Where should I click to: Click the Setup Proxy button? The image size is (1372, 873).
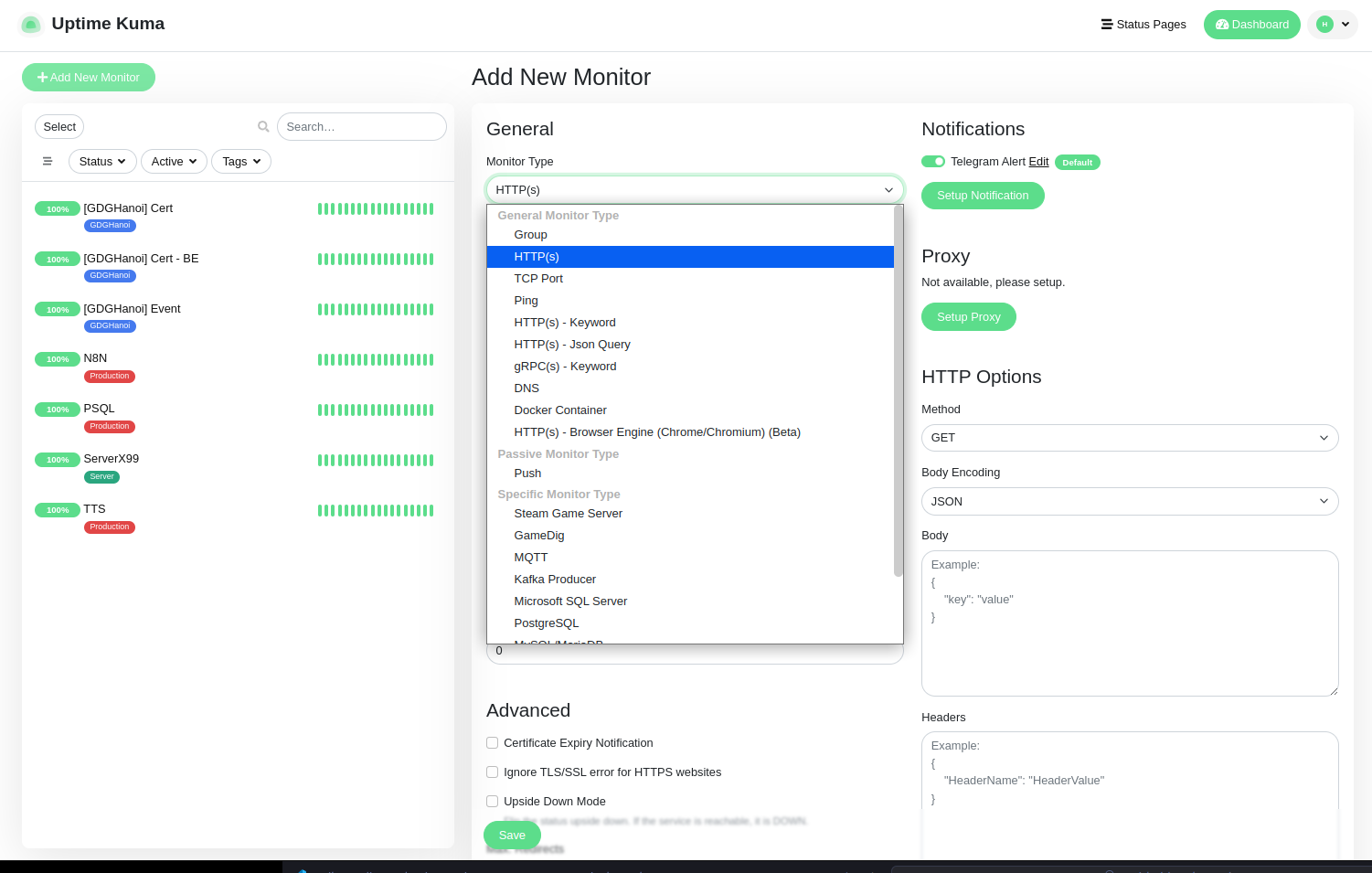tap(969, 317)
